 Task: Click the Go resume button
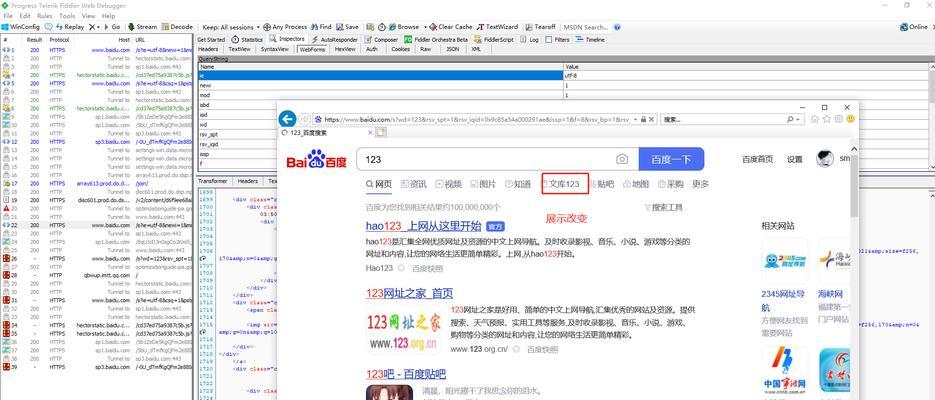[x=112, y=27]
